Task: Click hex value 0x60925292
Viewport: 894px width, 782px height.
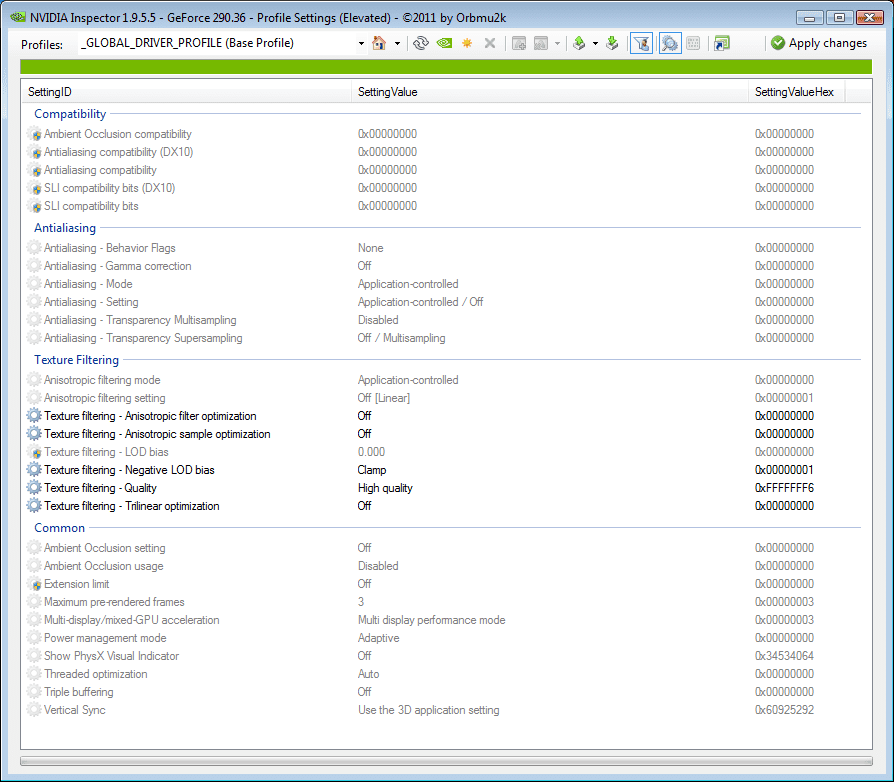Action: coord(785,710)
